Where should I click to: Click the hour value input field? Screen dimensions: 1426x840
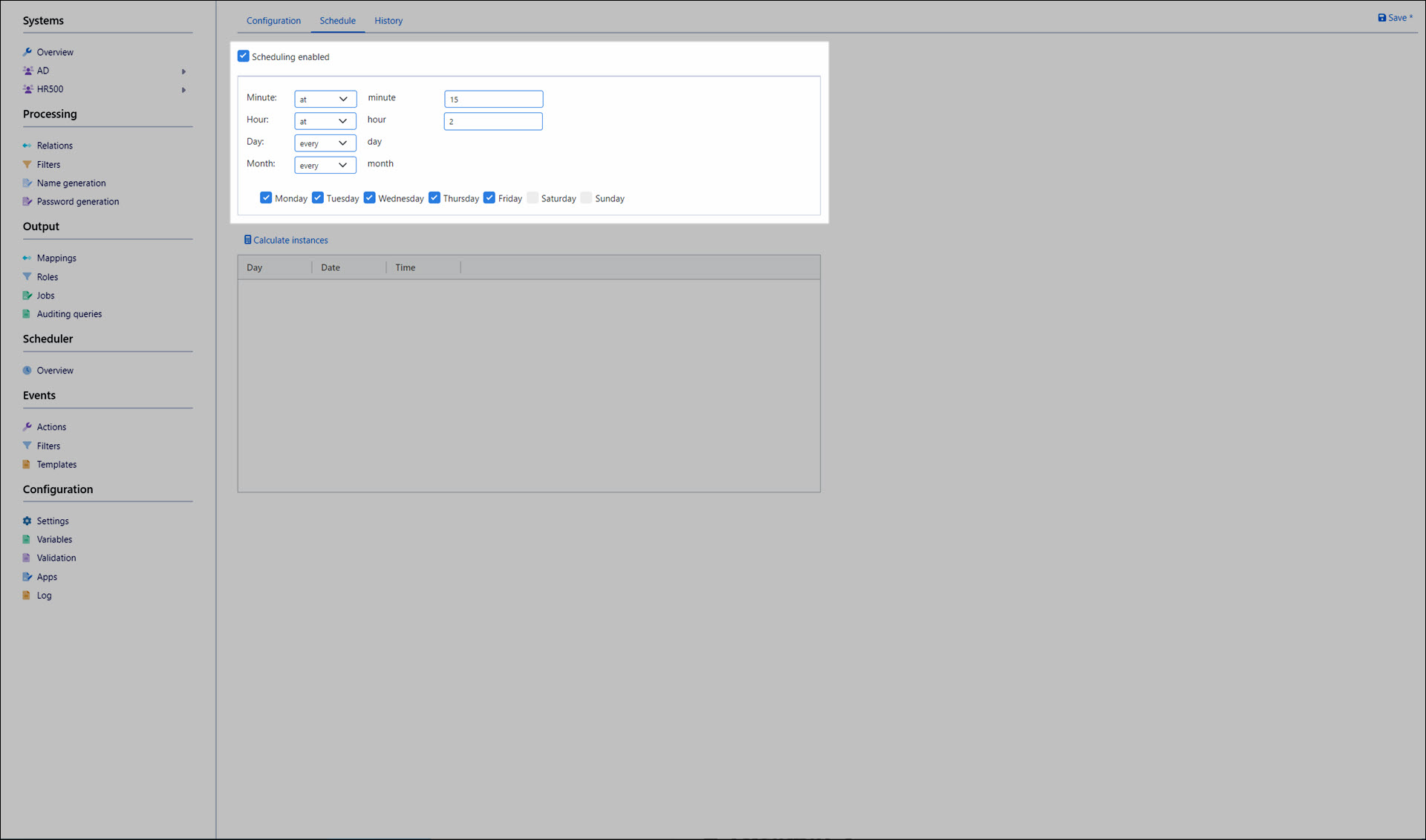coord(493,121)
